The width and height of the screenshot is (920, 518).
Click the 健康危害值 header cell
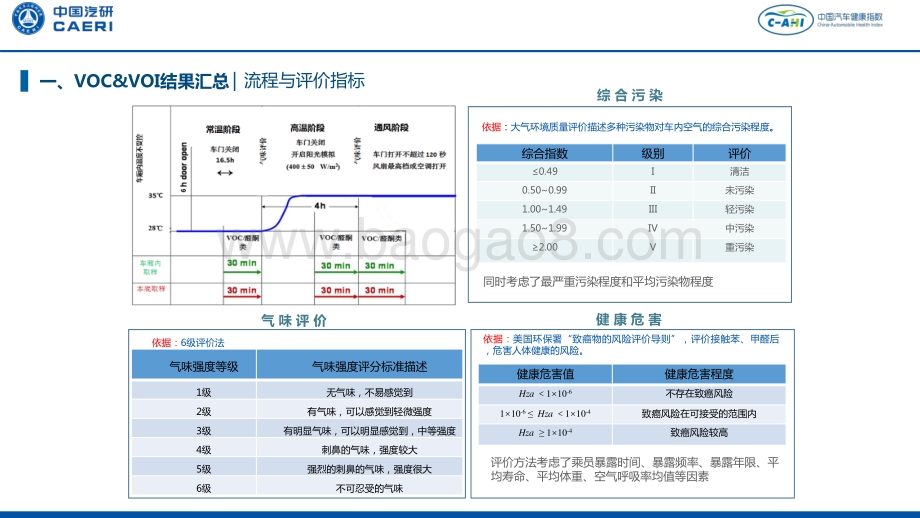pyautogui.click(x=545, y=374)
